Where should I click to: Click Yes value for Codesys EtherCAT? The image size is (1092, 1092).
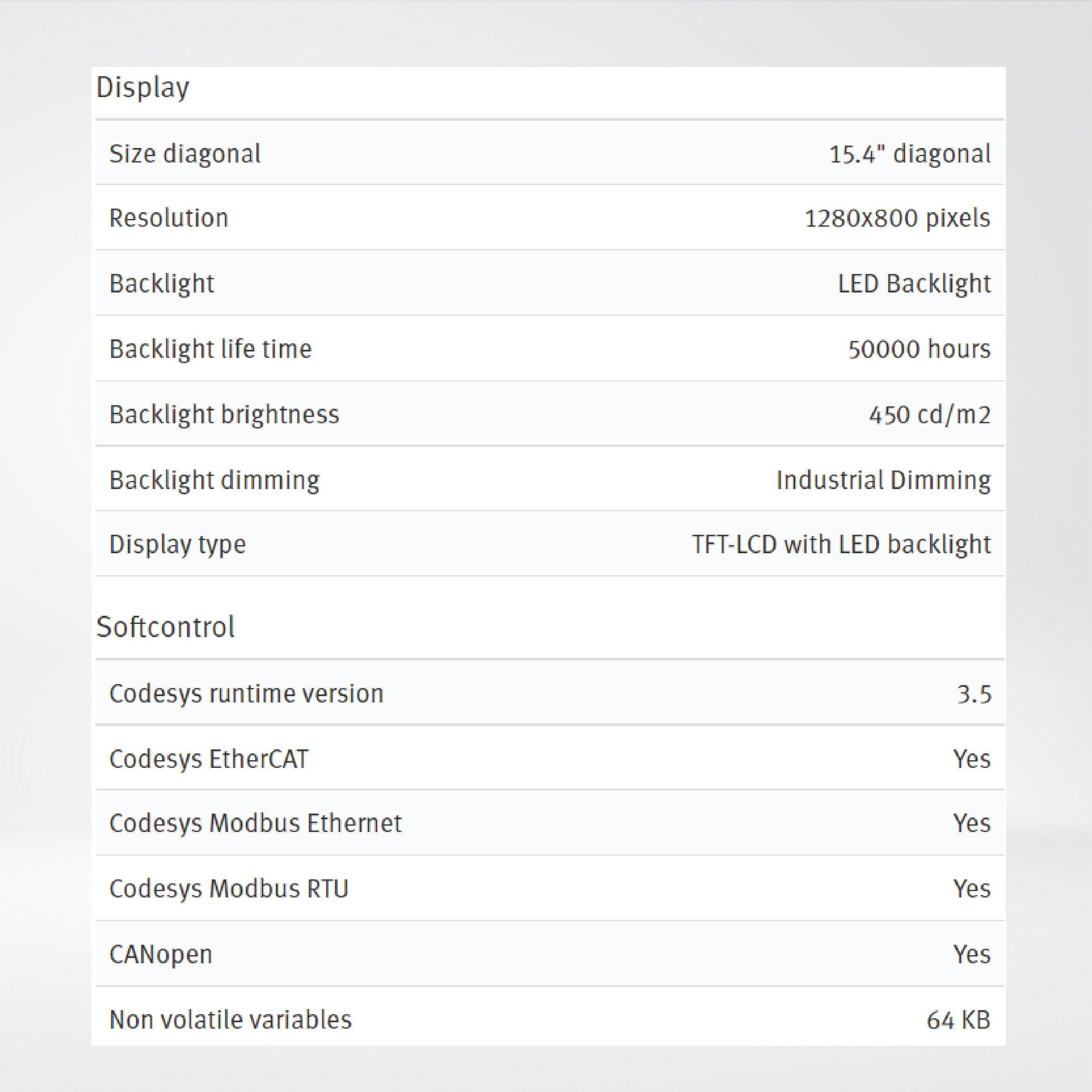point(972,759)
